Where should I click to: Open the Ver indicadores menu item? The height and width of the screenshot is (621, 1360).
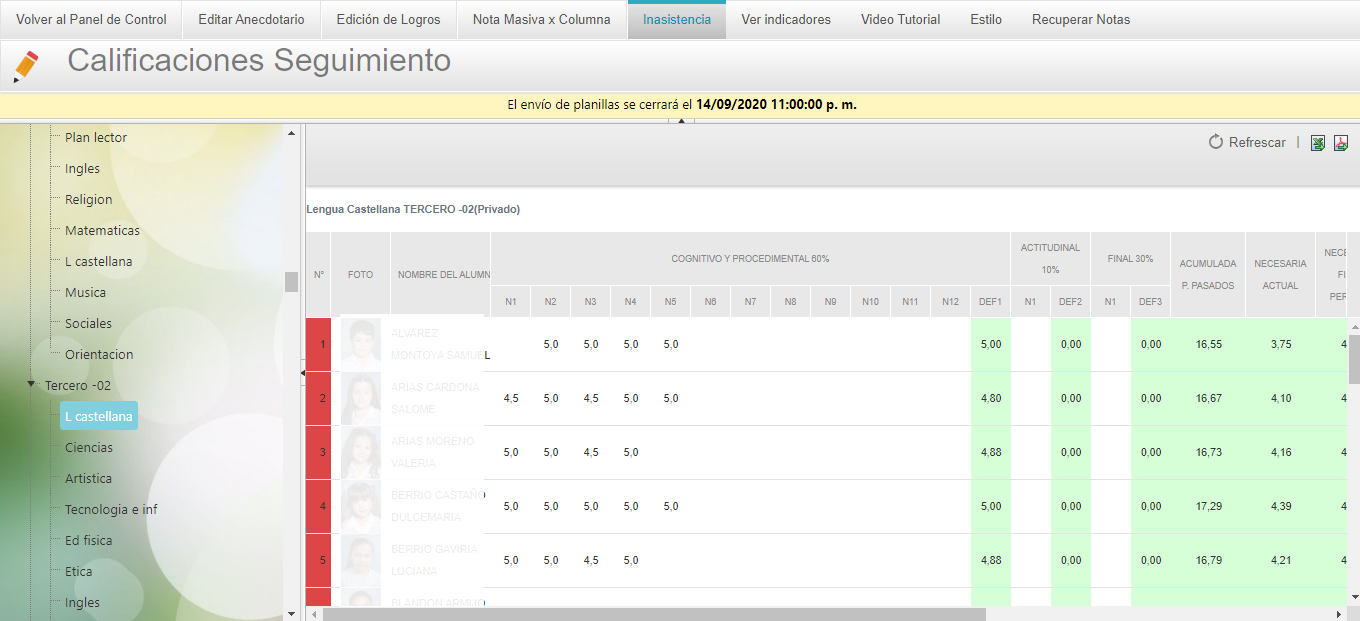(x=785, y=19)
